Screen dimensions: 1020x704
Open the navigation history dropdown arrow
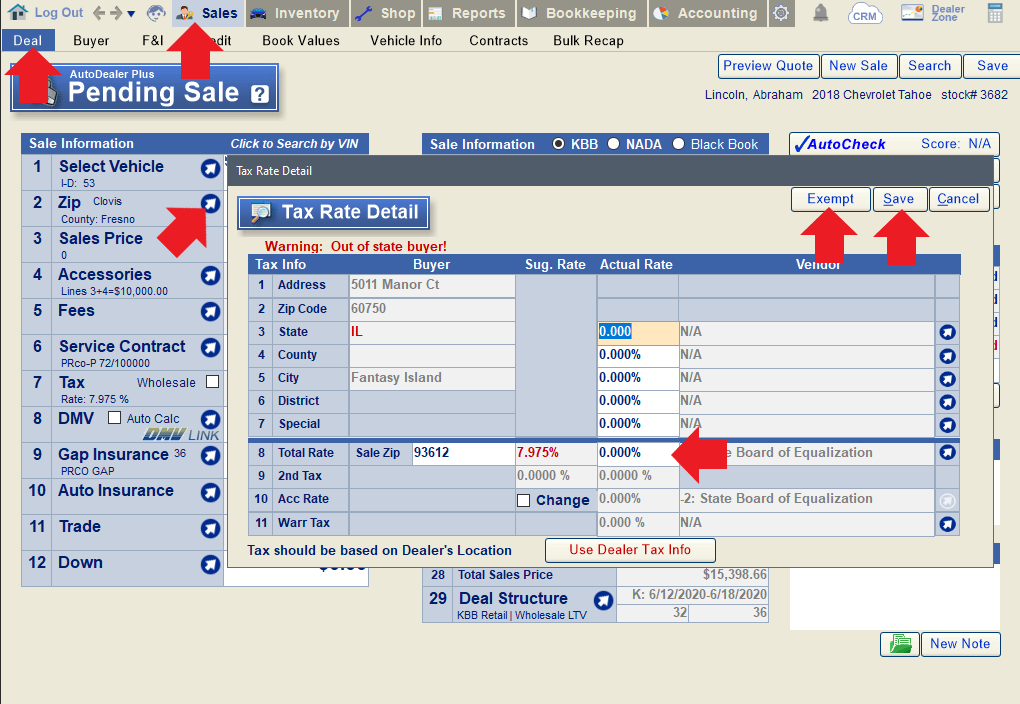131,14
